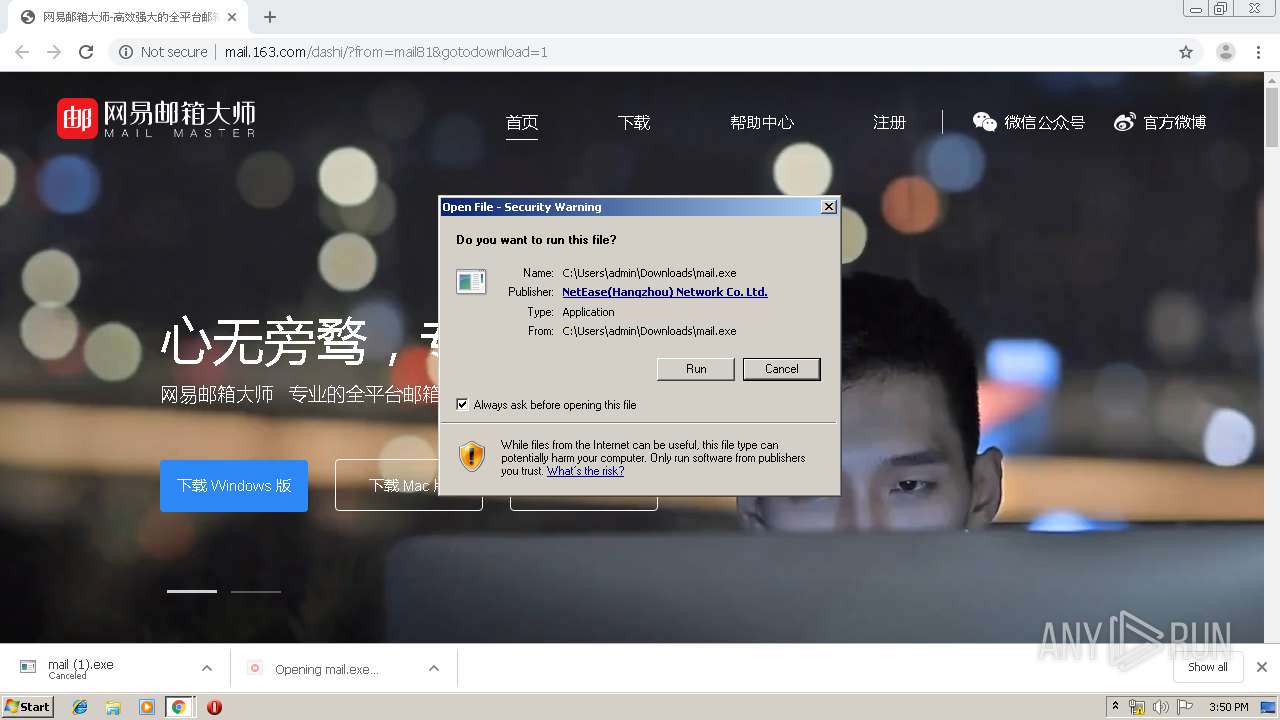Image resolution: width=1280 pixels, height=720 pixels.
Task: Select the 首页 nav item
Action: [522, 123]
